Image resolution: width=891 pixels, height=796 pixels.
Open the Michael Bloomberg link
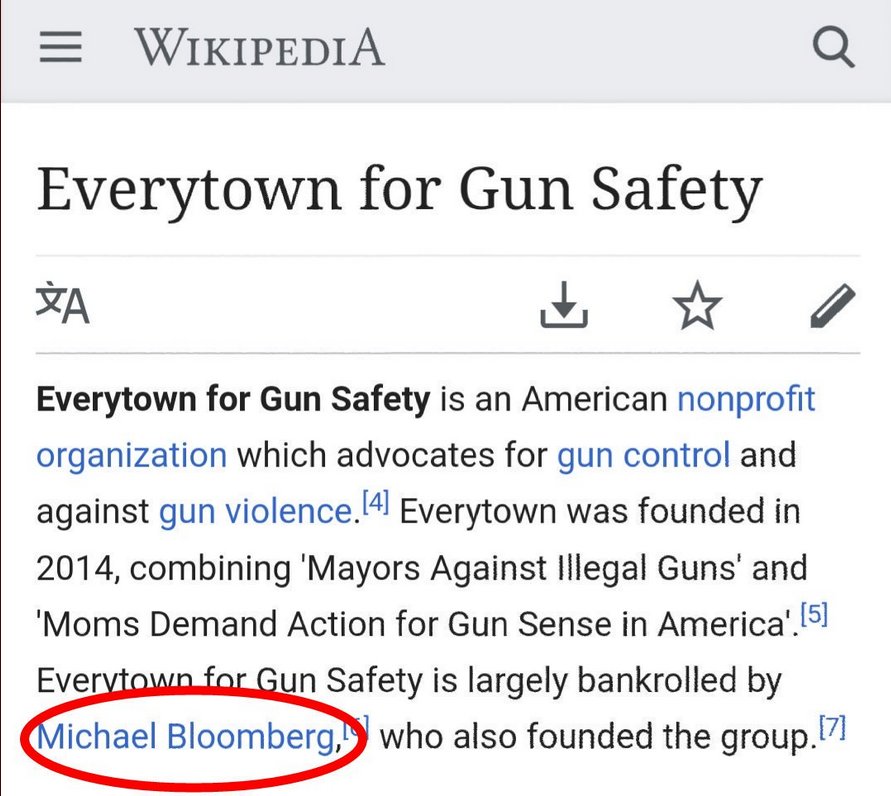185,738
